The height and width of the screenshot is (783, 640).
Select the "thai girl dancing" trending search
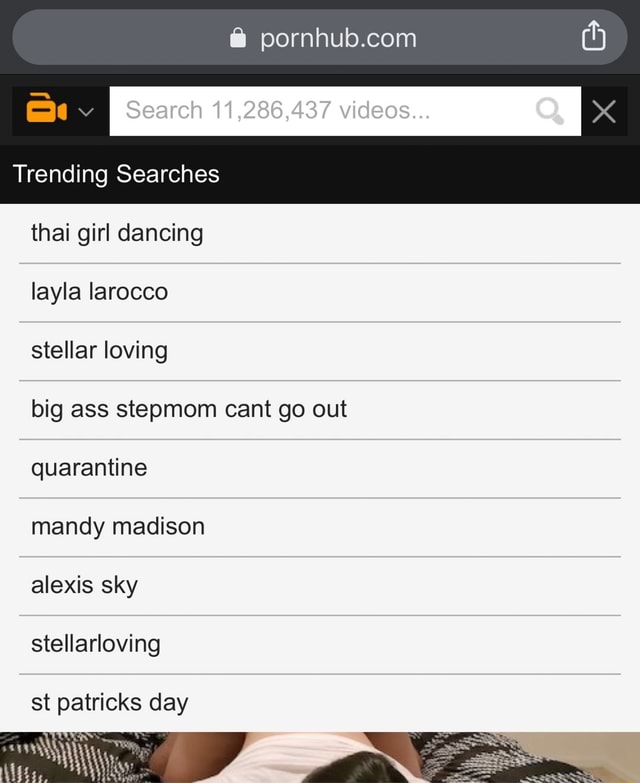click(117, 233)
